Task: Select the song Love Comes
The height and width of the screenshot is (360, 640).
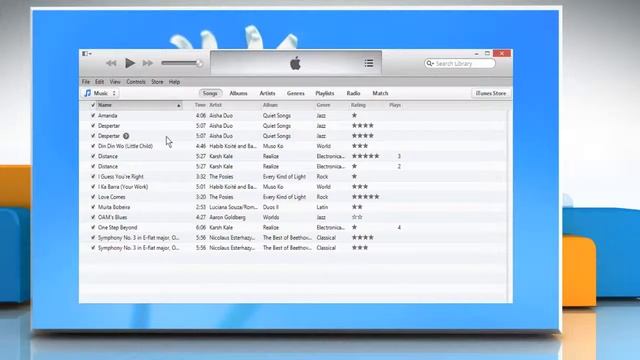Action: (x=111, y=197)
